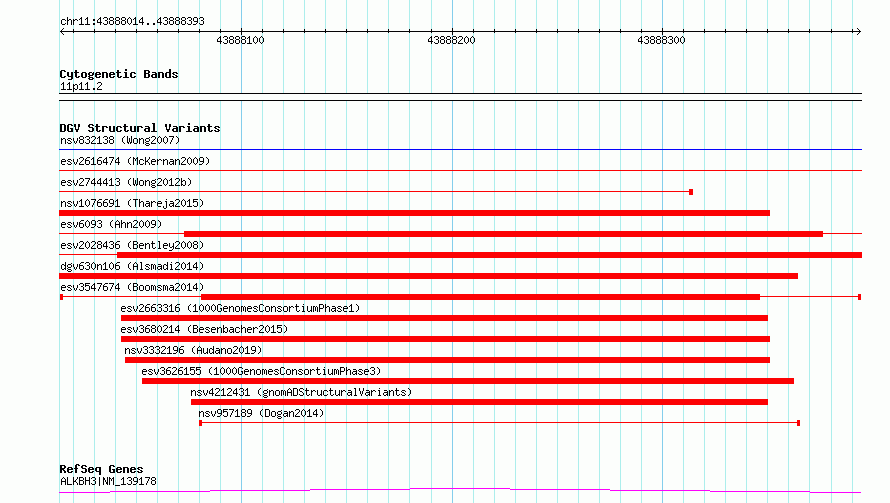Viewport: 890px width, 503px height.
Task: Select variant esv2744413 (Wong2012b) label
Action: coord(126,182)
